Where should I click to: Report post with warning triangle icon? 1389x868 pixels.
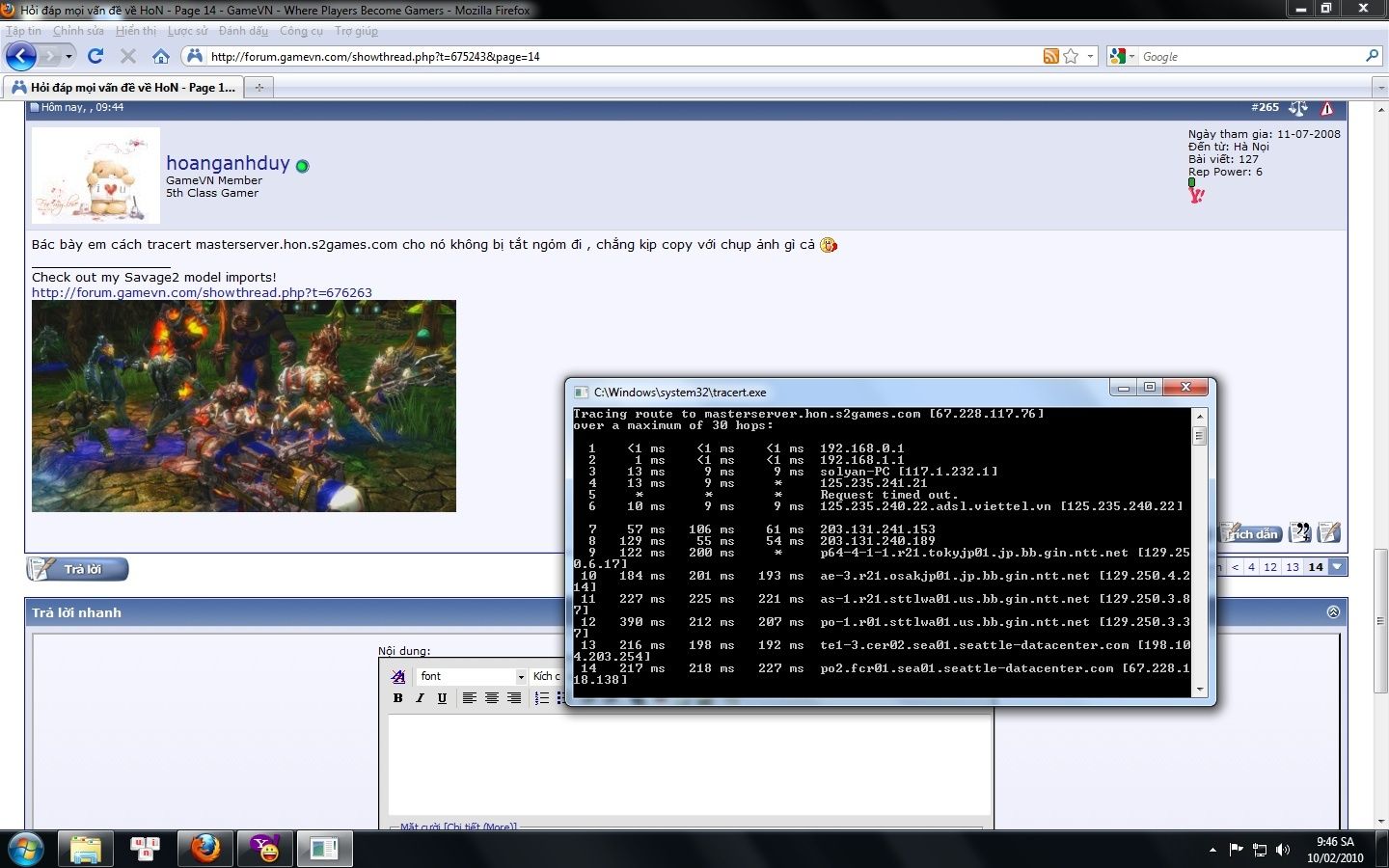click(1327, 108)
